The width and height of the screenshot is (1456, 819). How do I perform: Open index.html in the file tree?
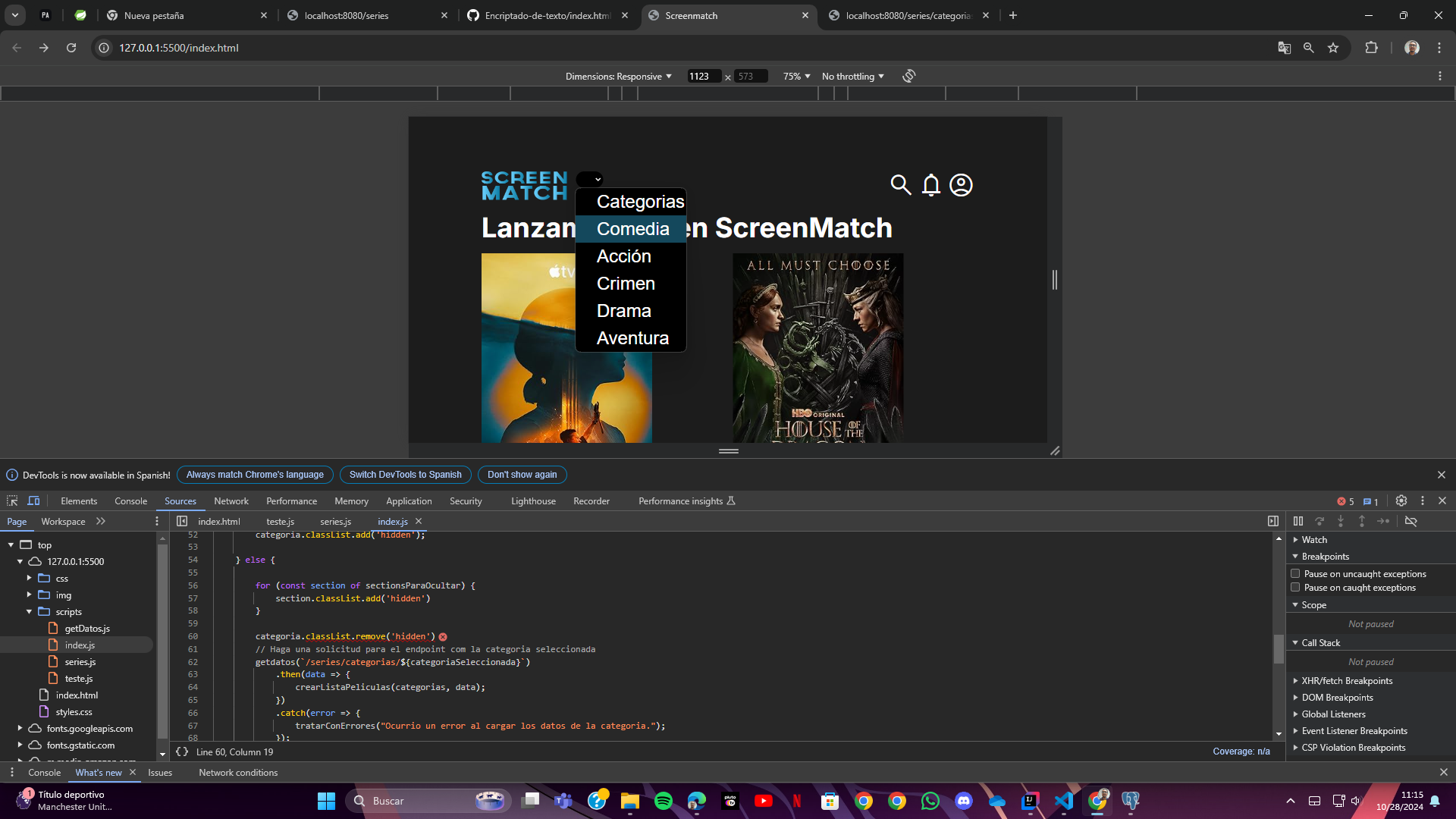pos(77,695)
